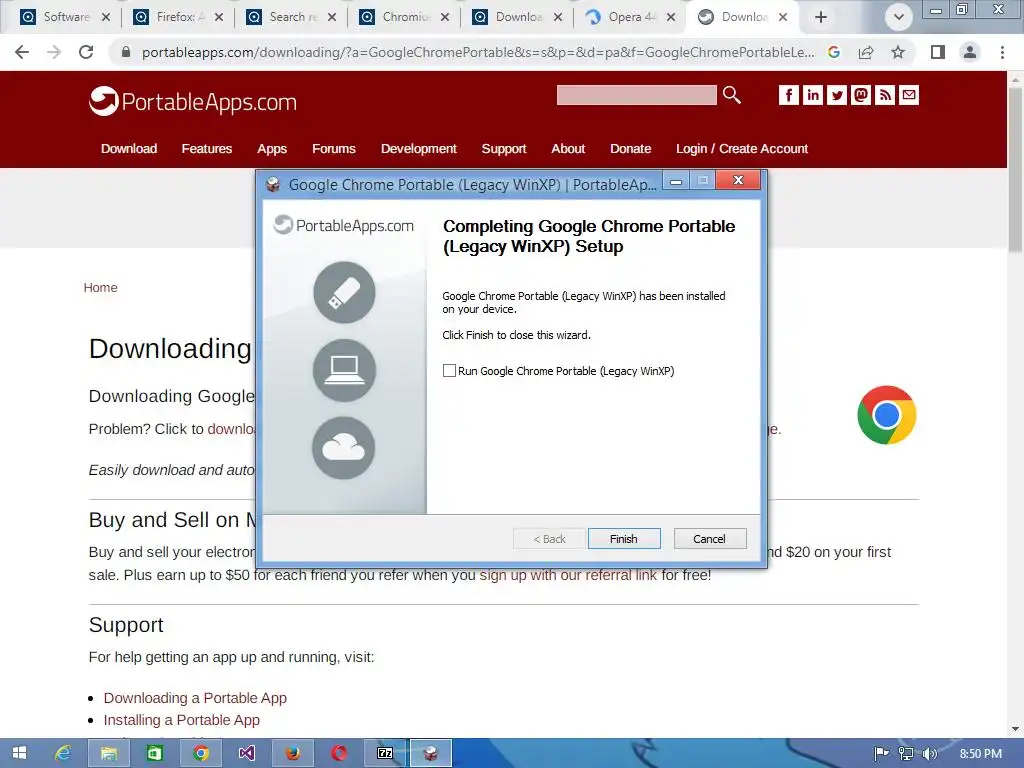Open Visual Studio from taskbar
This screenshot has width=1024, height=768.
click(247, 753)
